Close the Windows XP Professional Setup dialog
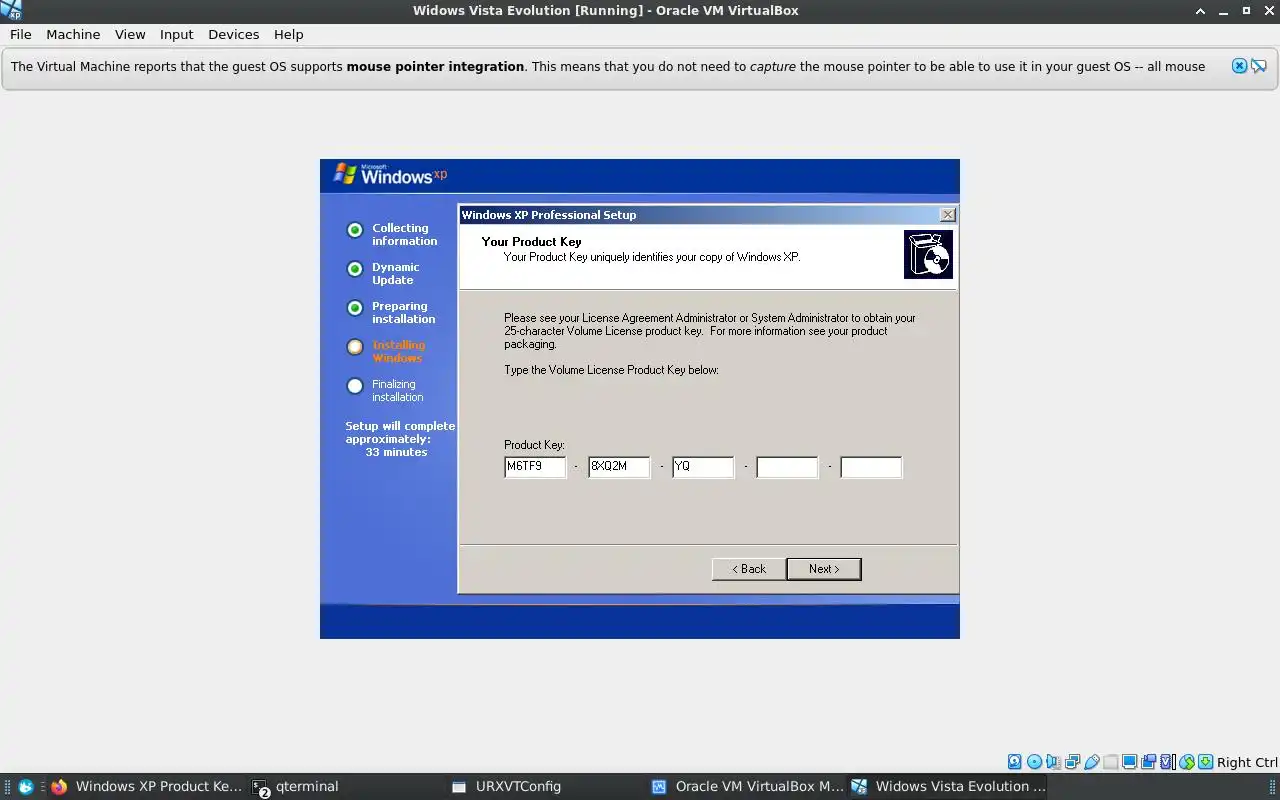Image resolution: width=1280 pixels, height=800 pixels. [x=948, y=215]
